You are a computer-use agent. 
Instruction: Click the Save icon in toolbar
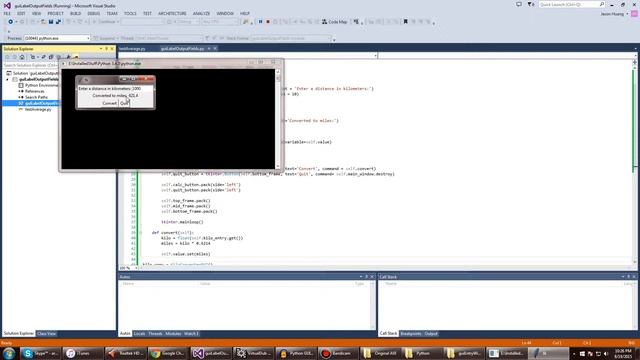(51, 22)
